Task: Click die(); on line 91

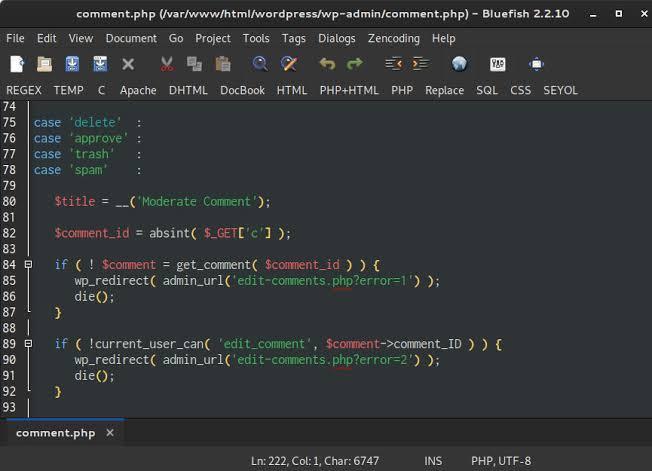Action: tap(94, 375)
